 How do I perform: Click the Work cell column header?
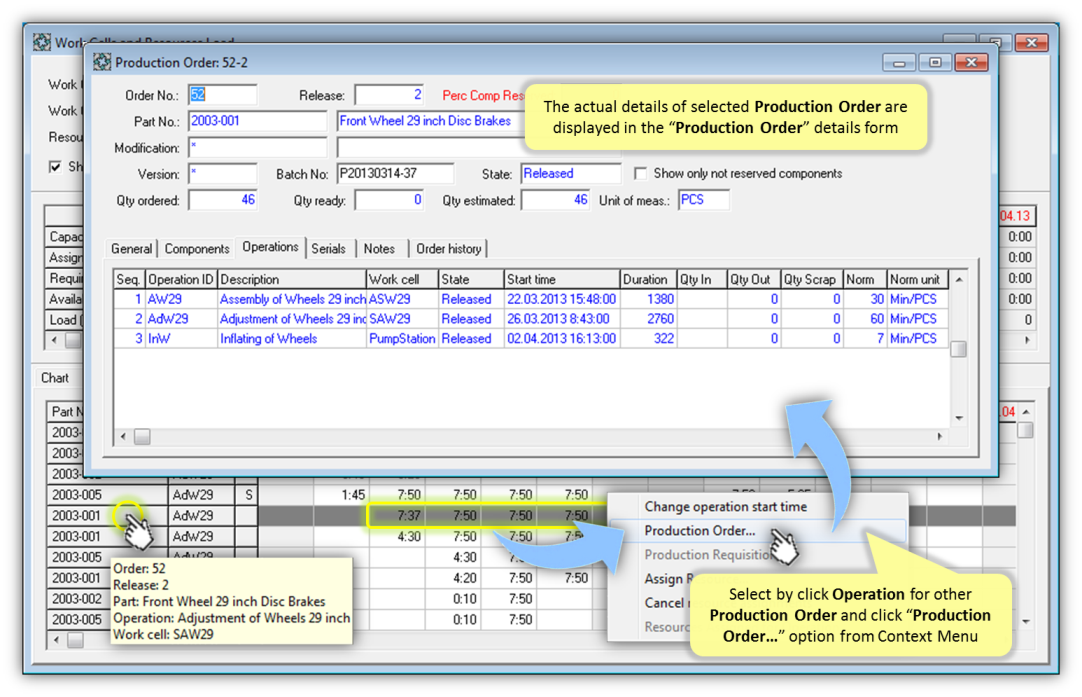(402, 279)
